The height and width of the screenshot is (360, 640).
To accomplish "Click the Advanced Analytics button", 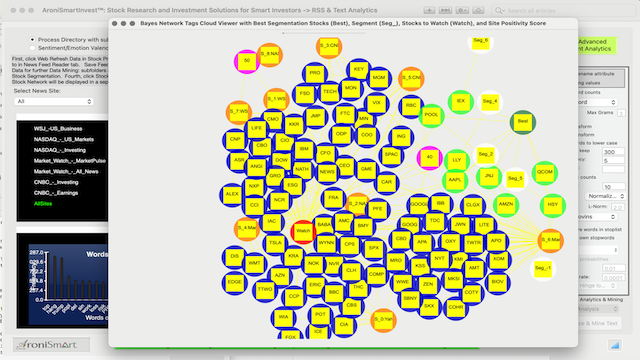I will pyautogui.click(x=596, y=45).
